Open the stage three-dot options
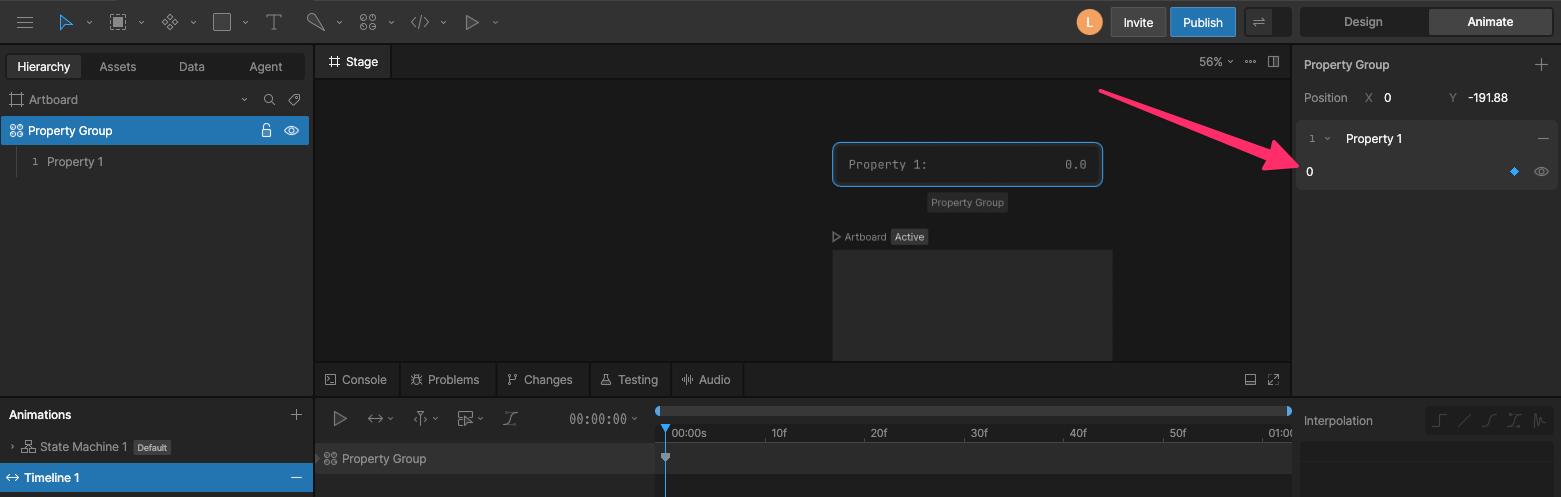 (x=1250, y=62)
